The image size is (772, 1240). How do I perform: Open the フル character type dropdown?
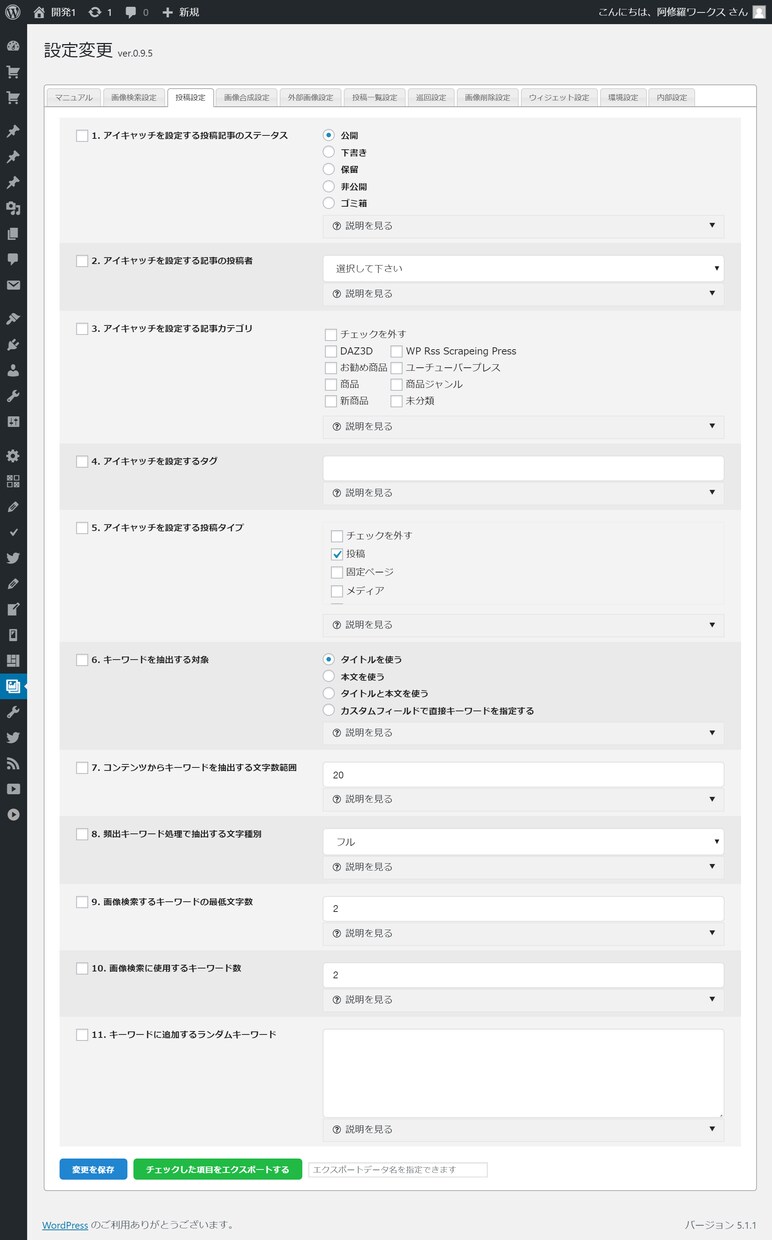tap(523, 842)
